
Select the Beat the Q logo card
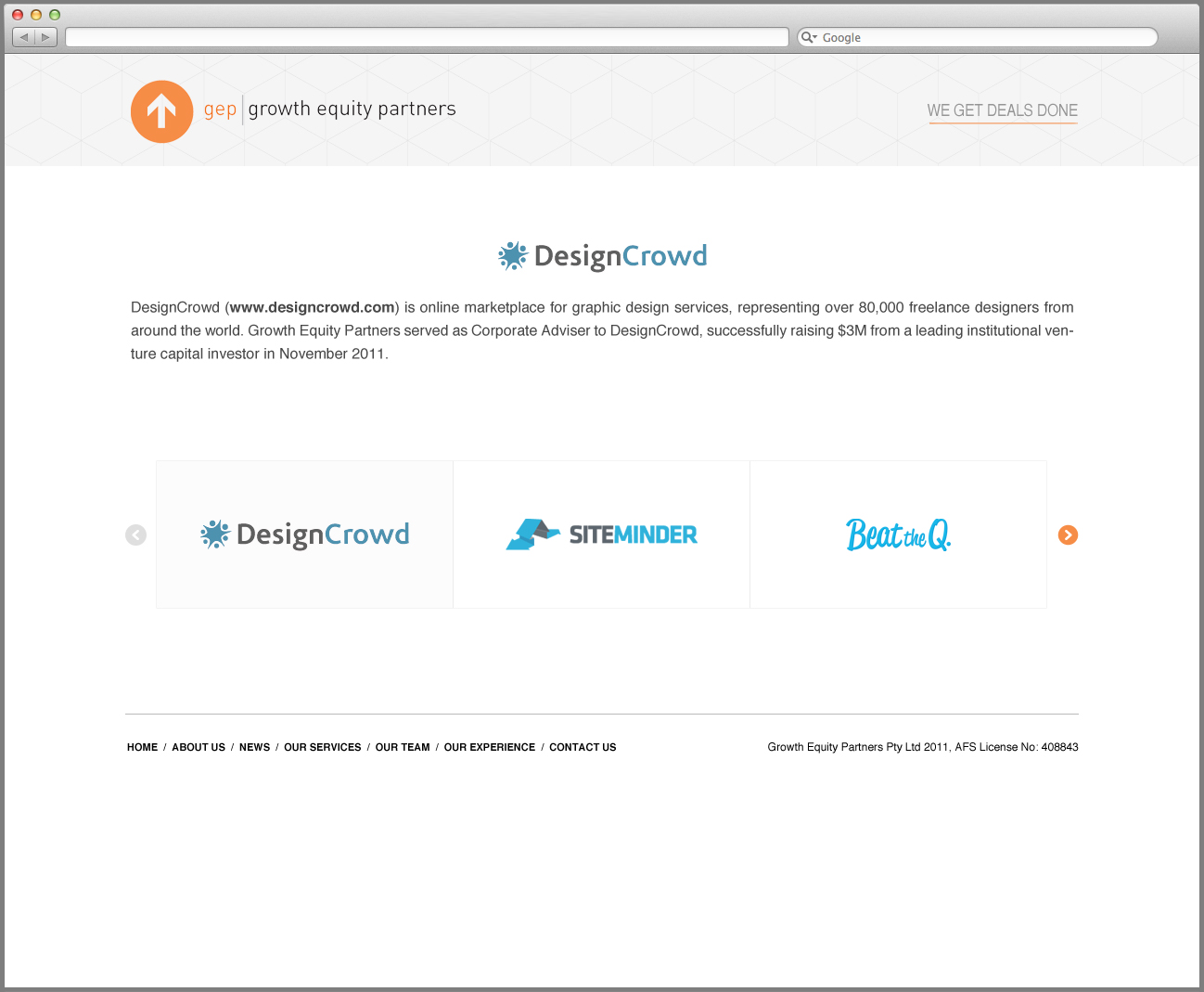(x=898, y=535)
